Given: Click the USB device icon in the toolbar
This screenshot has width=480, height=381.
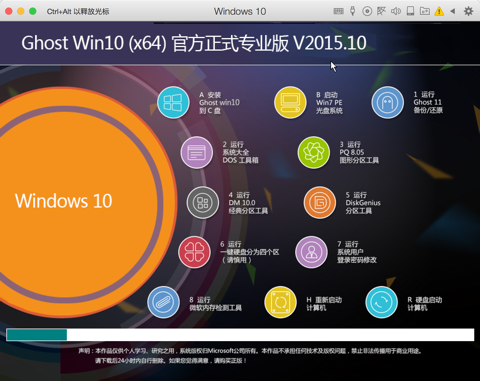Looking at the screenshot, I should click(x=353, y=11).
